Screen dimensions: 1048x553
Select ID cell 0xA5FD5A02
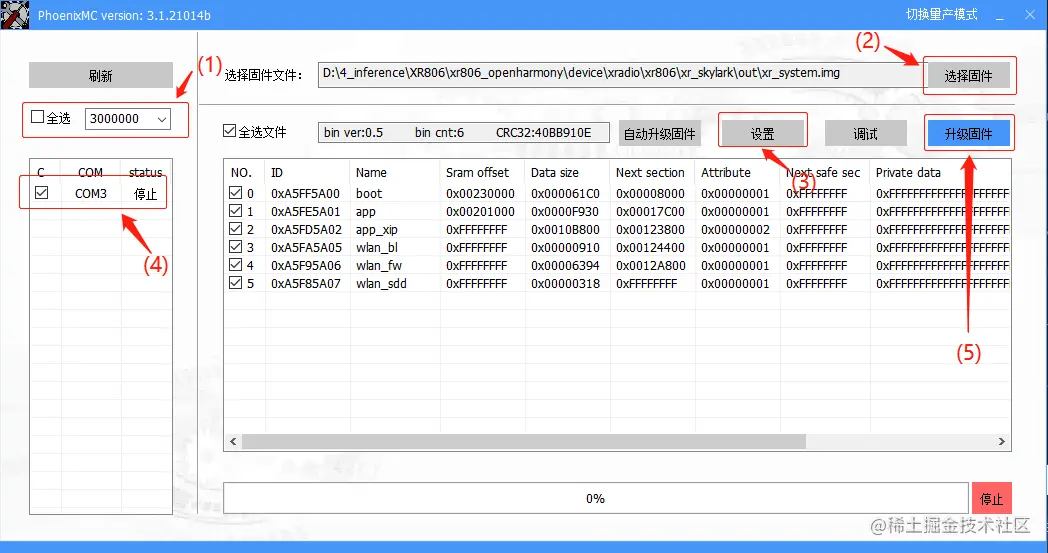pos(306,230)
